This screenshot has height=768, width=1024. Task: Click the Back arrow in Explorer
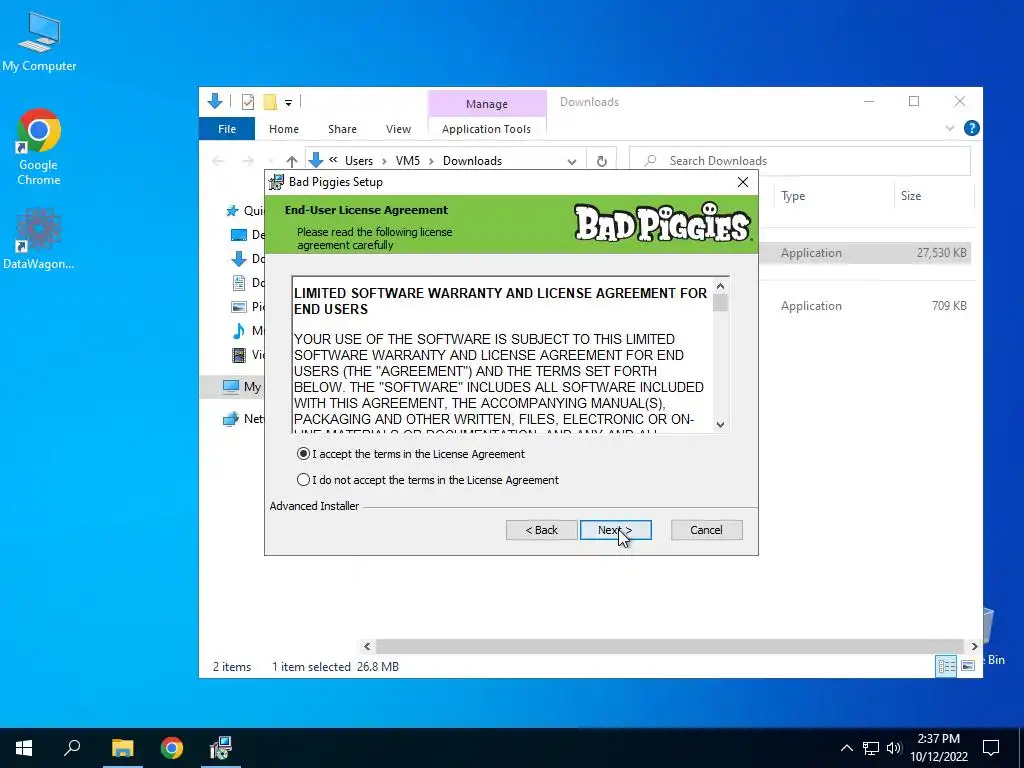point(218,161)
